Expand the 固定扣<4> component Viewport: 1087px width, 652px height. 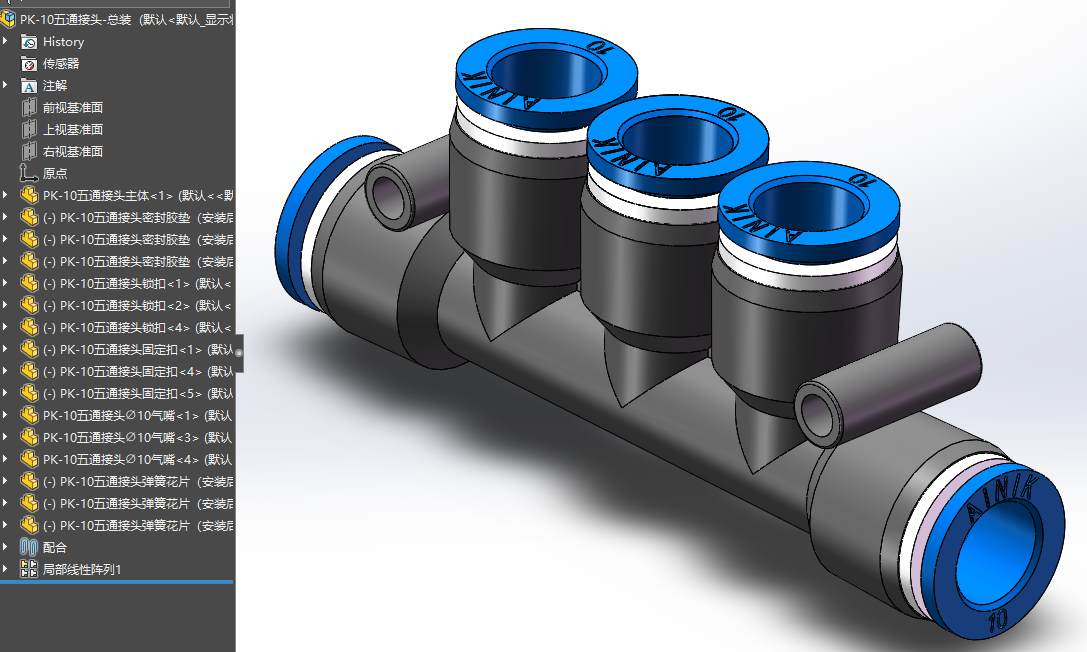tap(6, 371)
